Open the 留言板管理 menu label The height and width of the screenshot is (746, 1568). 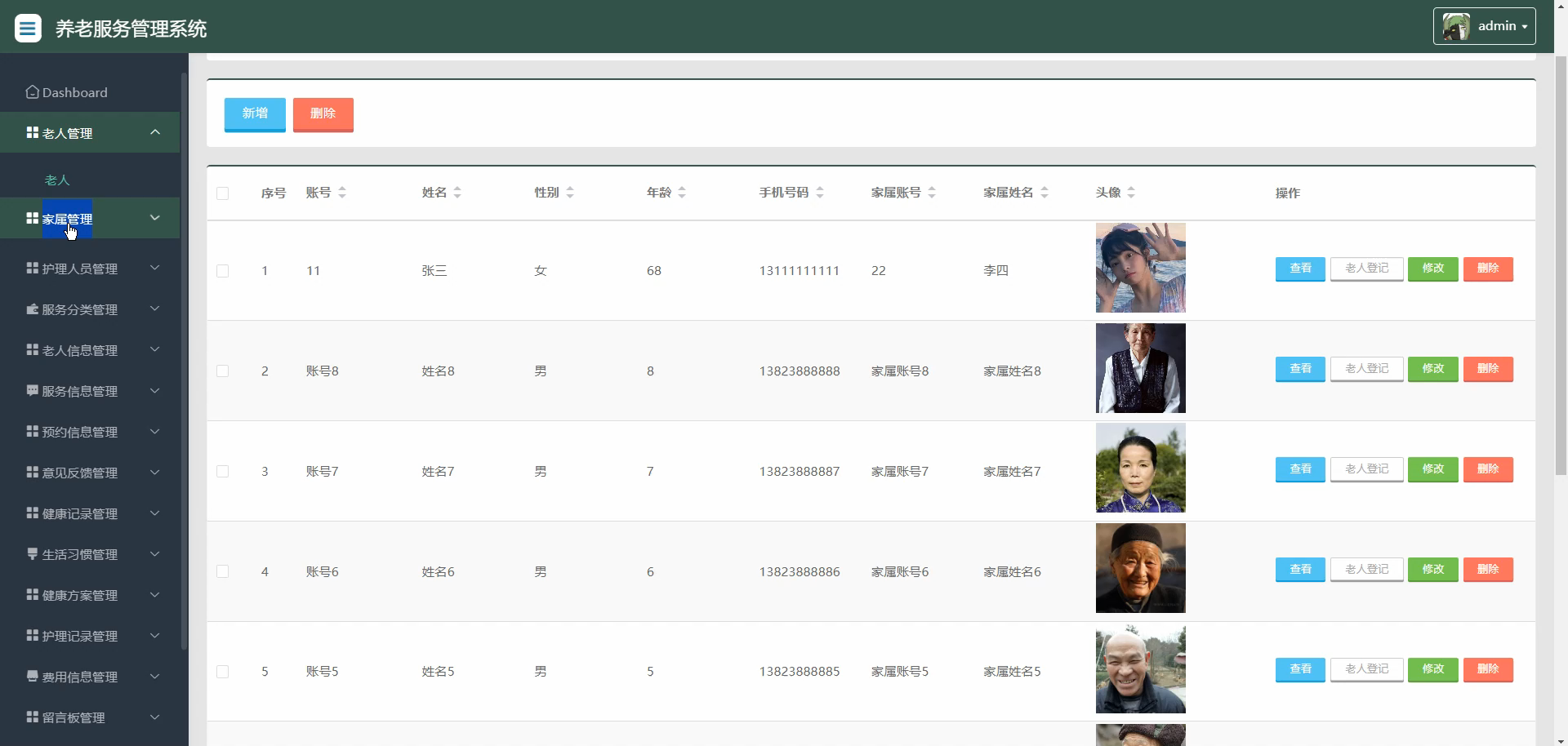73,717
